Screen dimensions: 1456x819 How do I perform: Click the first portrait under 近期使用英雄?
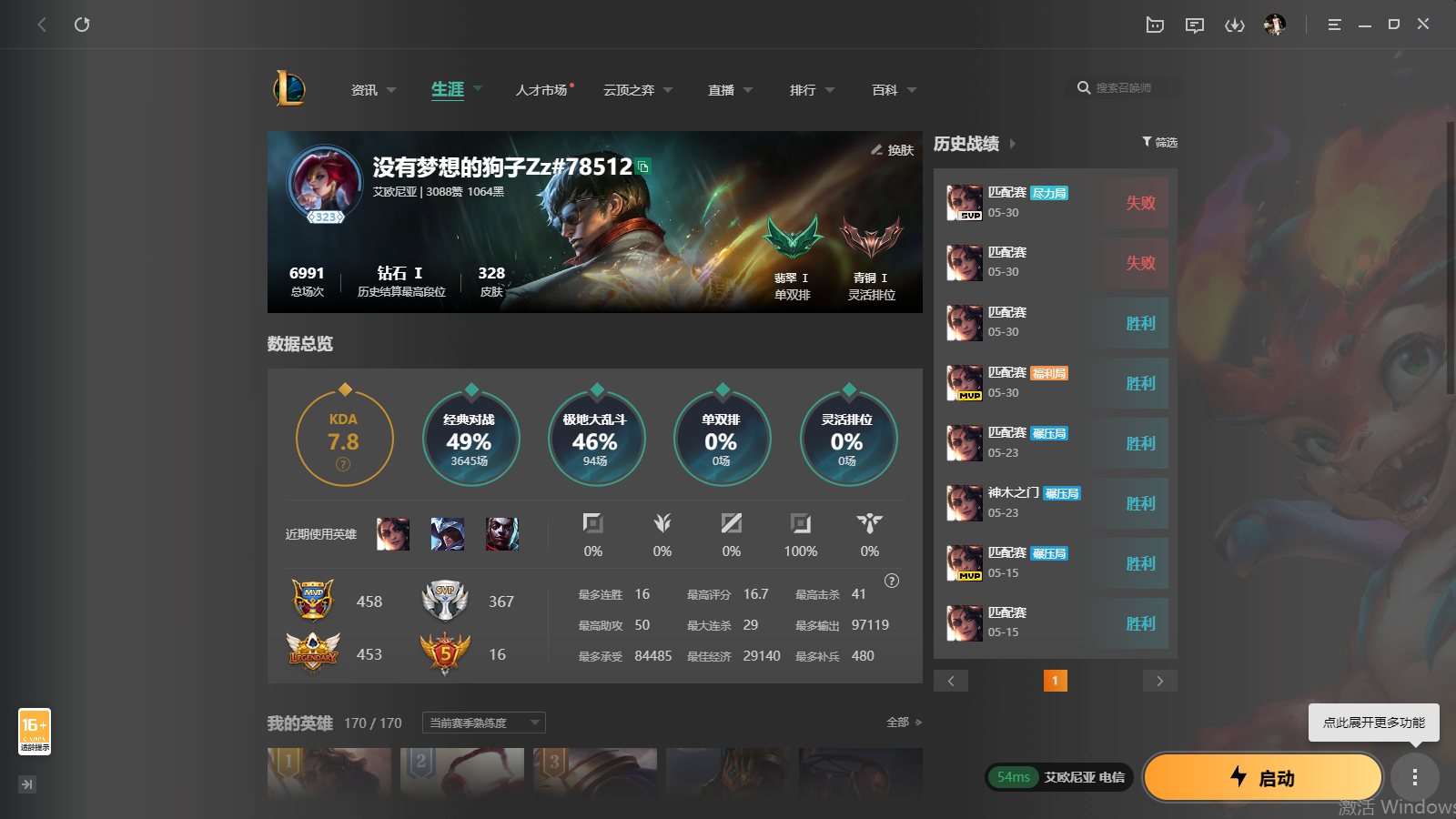393,534
